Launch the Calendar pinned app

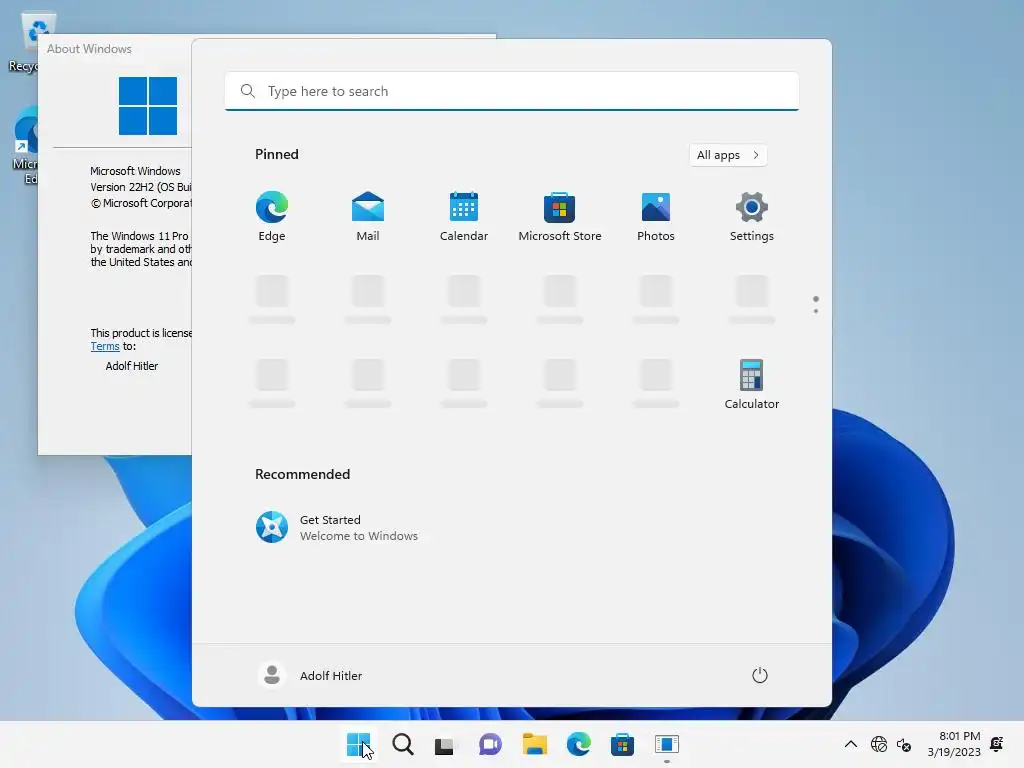coord(464,217)
